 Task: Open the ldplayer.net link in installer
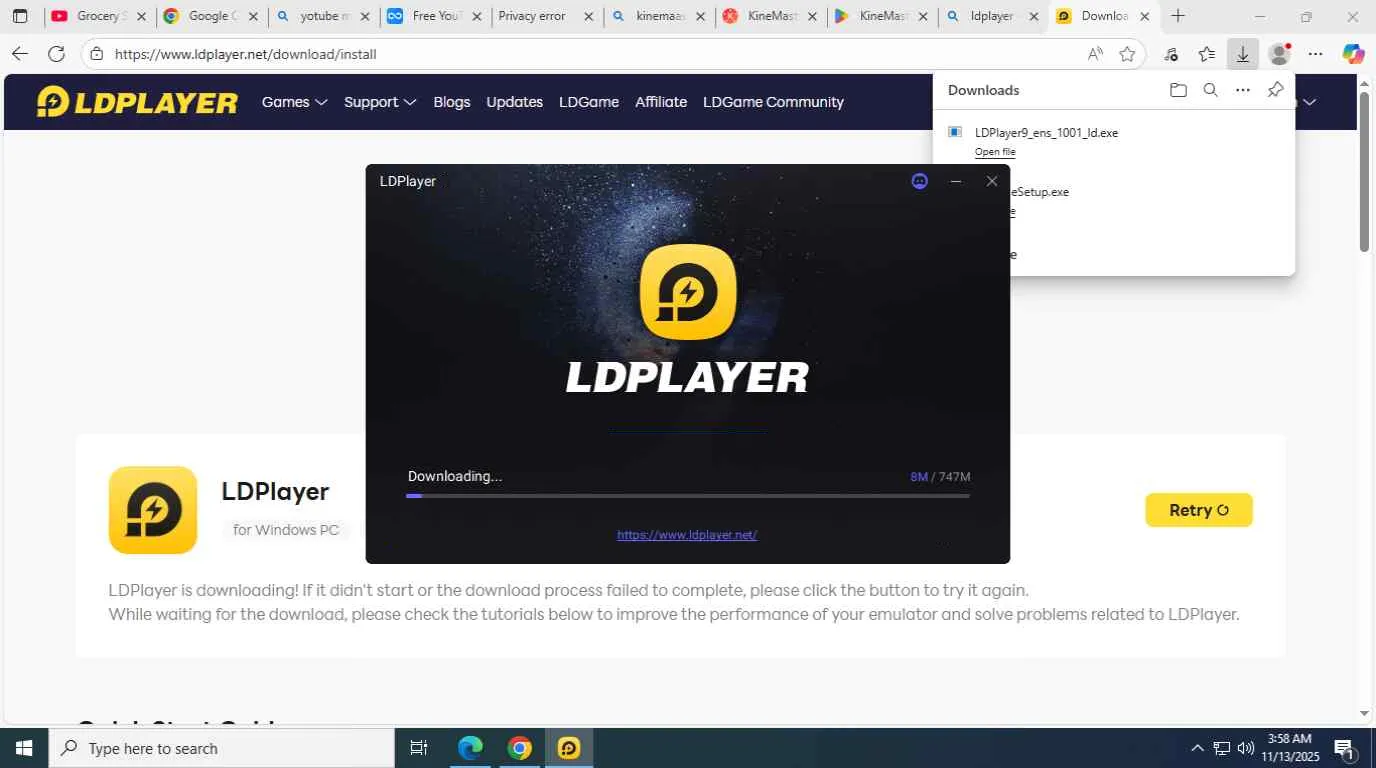point(687,535)
